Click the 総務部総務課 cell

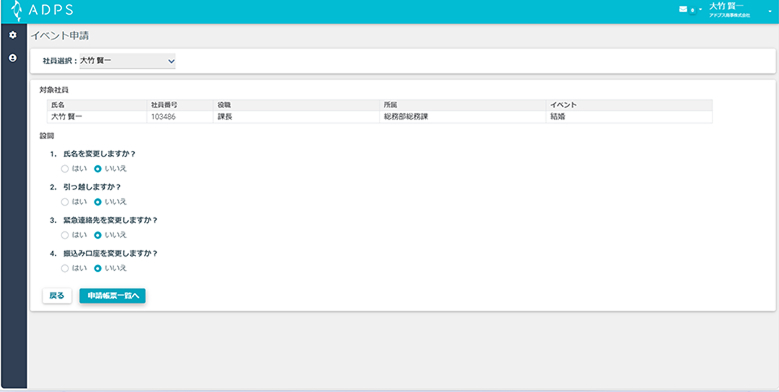tap(463, 117)
